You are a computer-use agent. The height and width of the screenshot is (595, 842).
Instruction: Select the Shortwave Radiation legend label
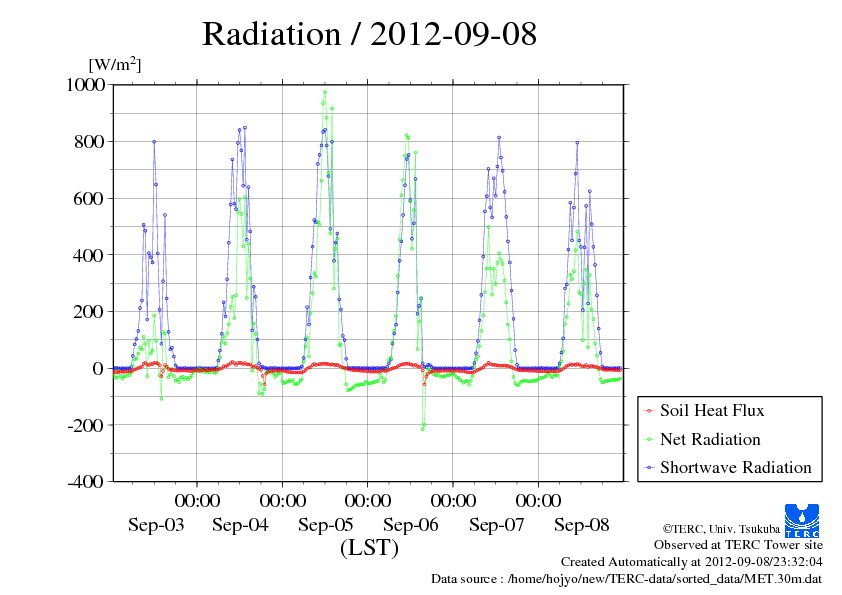coord(736,467)
